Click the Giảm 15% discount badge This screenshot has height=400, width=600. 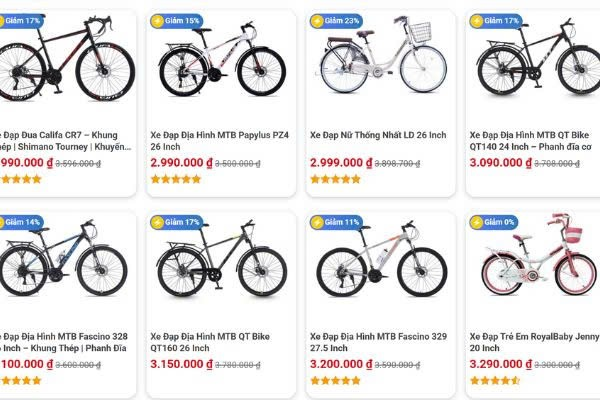click(176, 20)
